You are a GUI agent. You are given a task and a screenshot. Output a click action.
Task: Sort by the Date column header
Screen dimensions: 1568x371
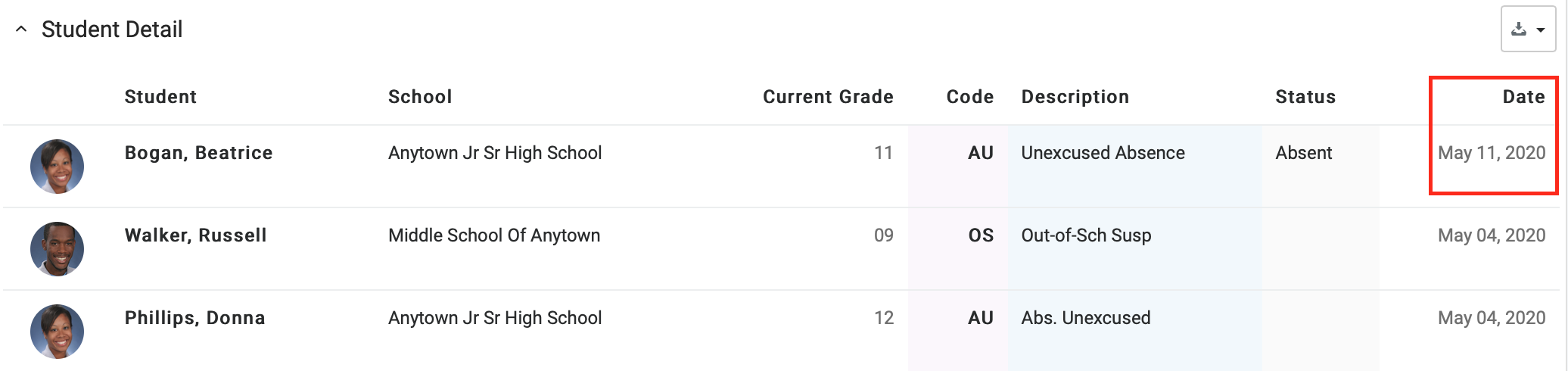pyautogui.click(x=1523, y=97)
